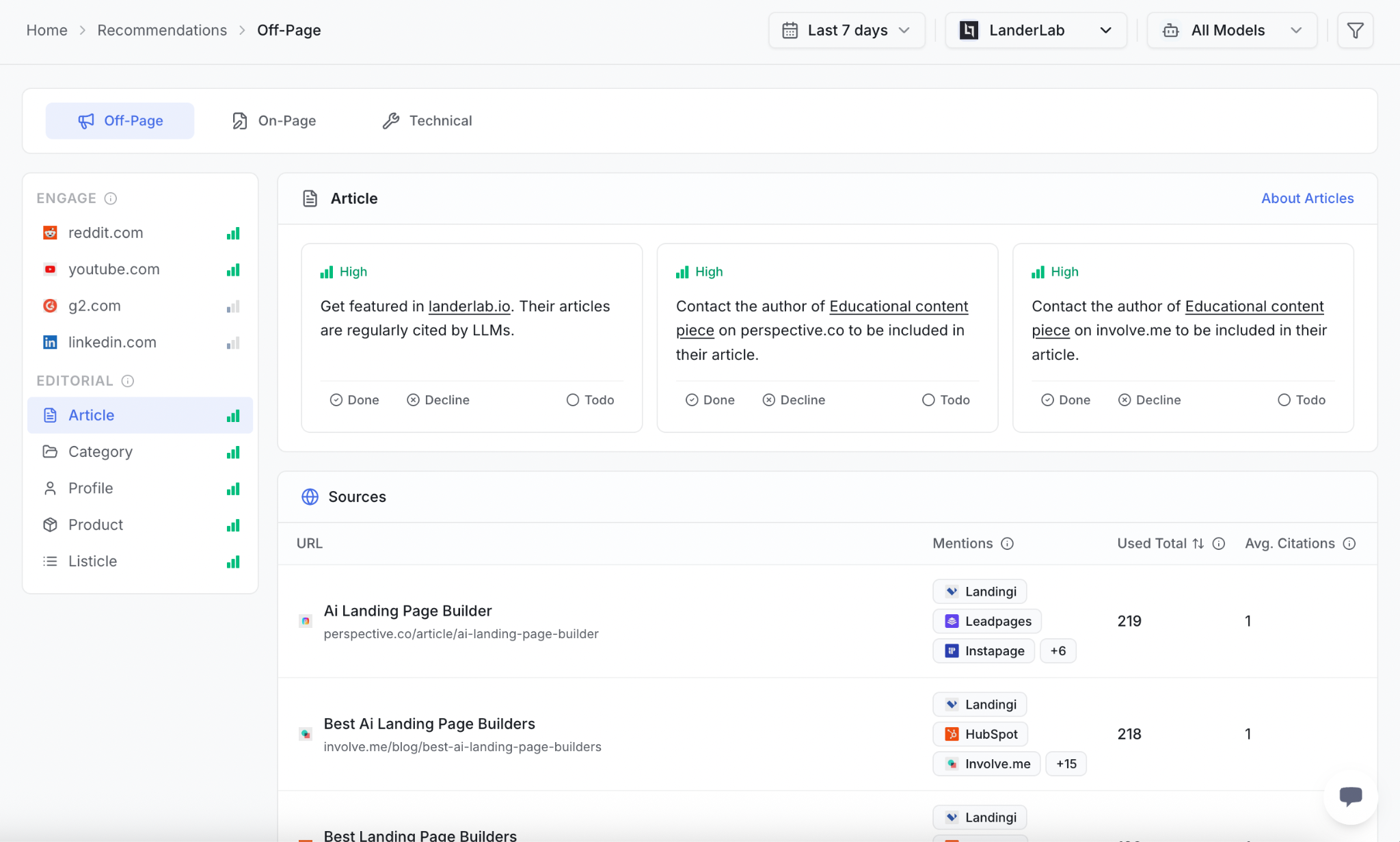Open the About Articles link
This screenshot has width=1400, height=842.
tap(1307, 198)
